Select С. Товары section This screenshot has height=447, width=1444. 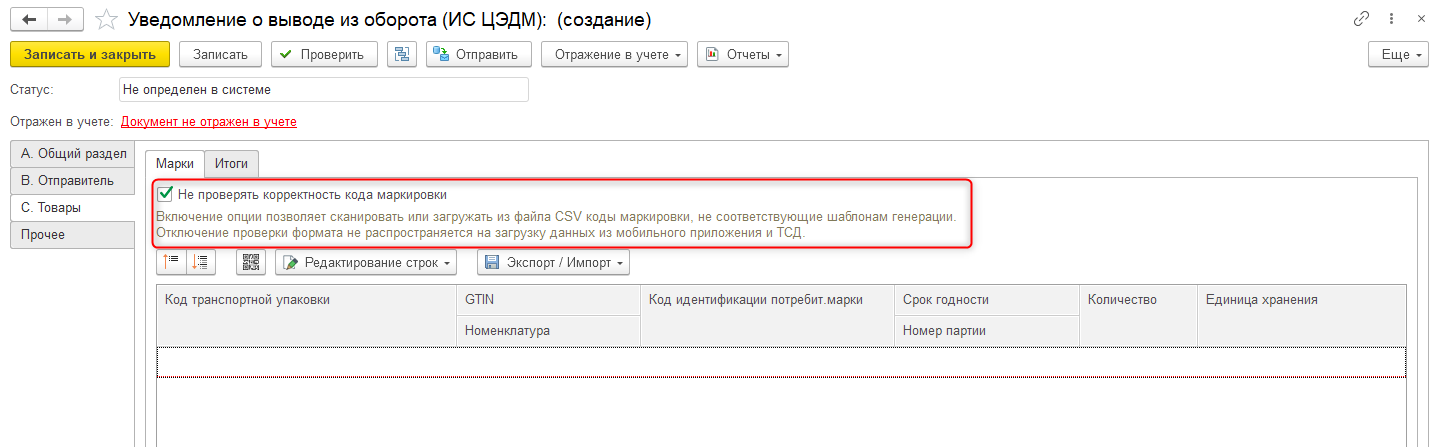pos(72,208)
